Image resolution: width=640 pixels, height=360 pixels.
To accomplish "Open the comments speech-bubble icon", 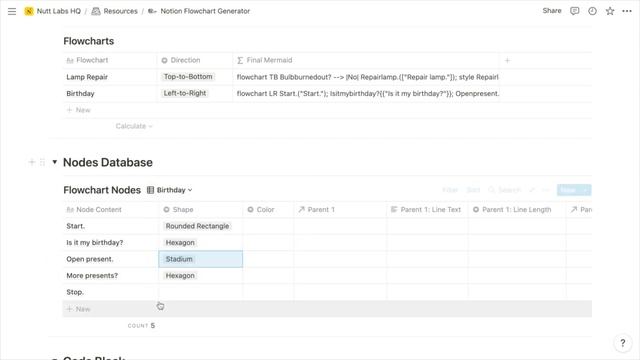I will (575, 11).
